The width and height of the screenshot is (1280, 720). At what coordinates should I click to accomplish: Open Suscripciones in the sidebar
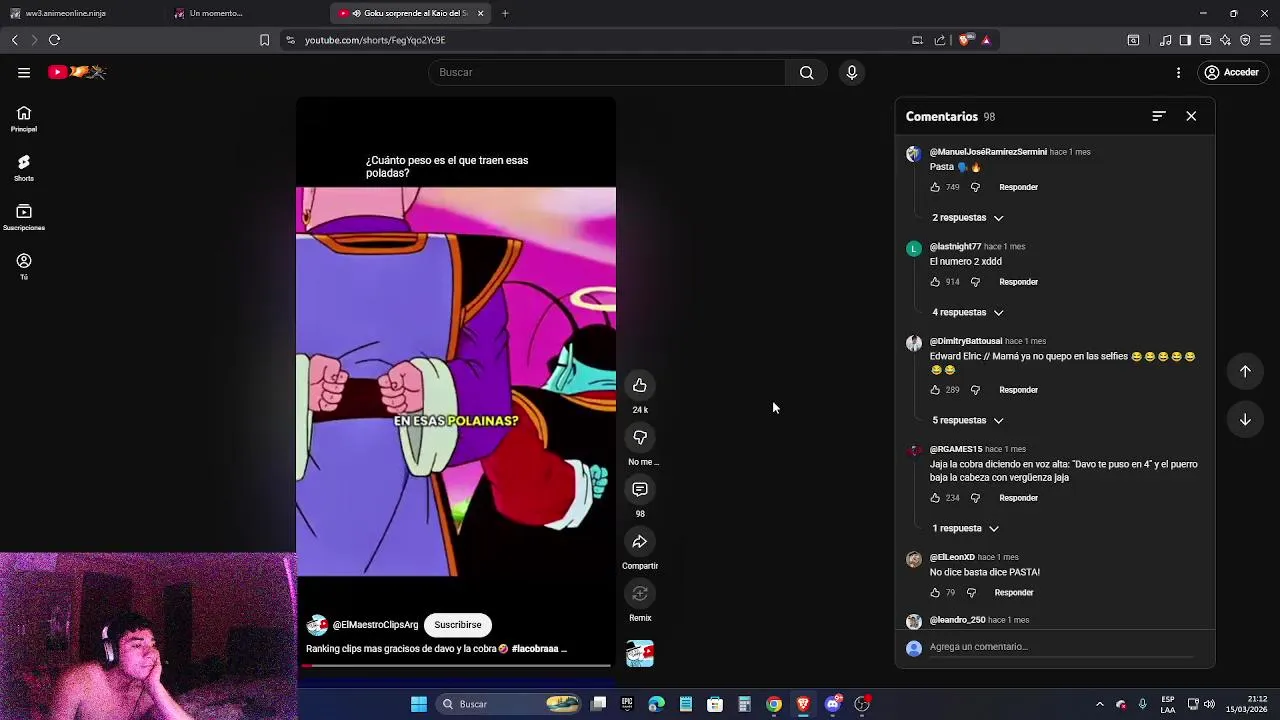[24, 218]
